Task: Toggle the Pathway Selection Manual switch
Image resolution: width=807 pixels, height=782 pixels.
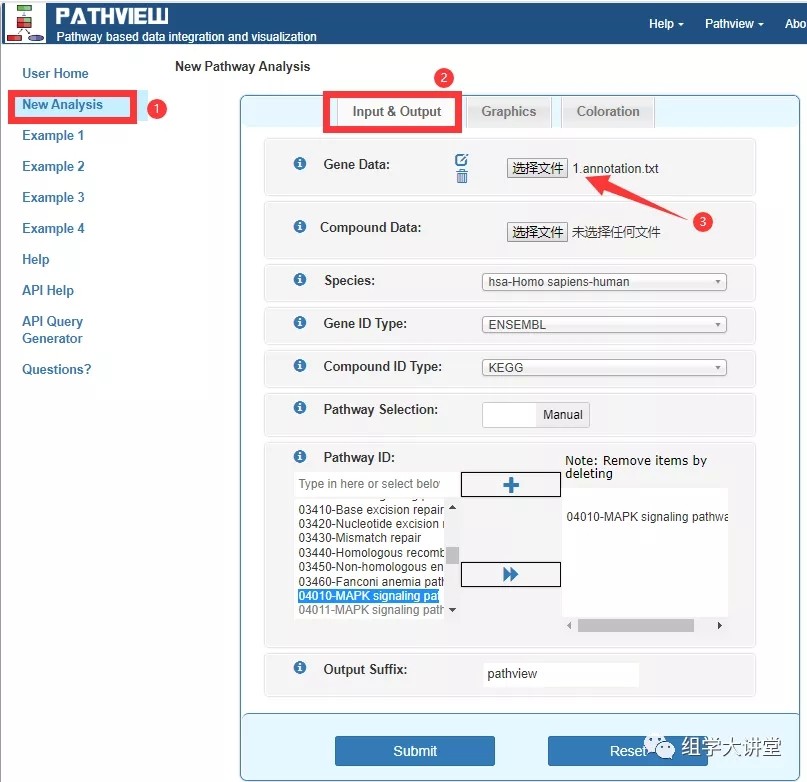Action: [536, 415]
